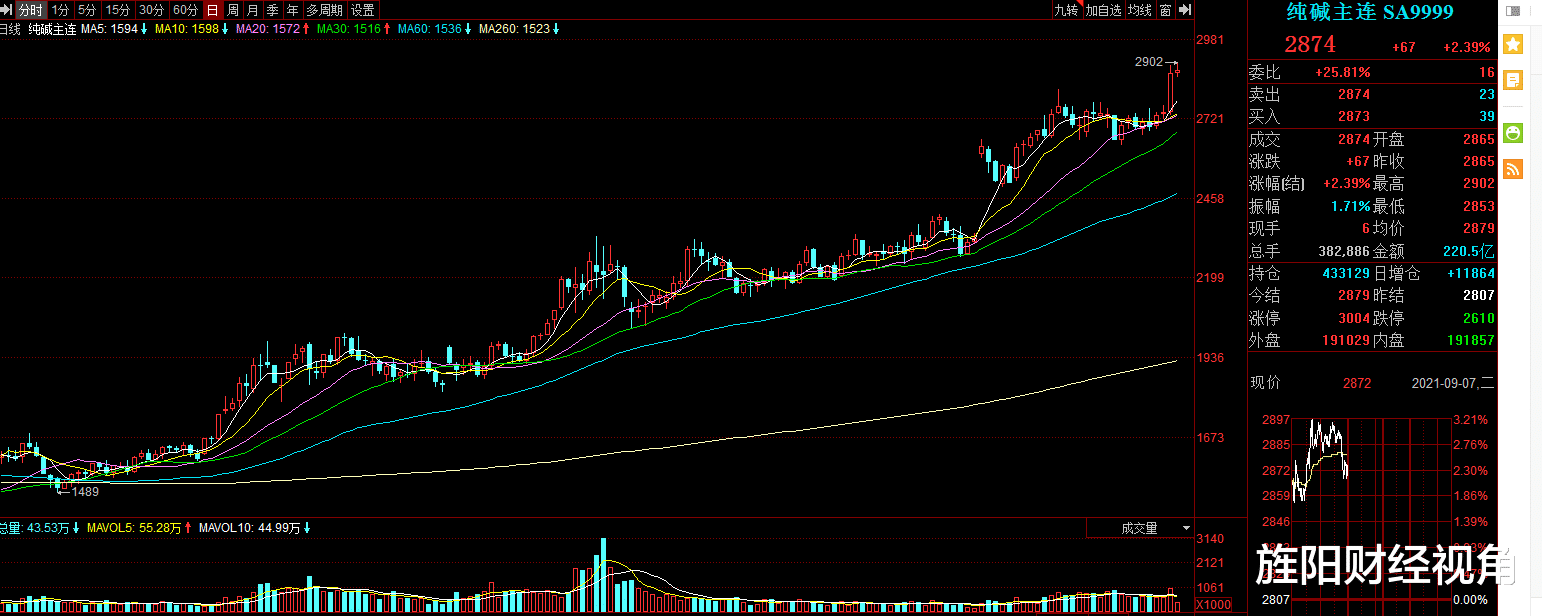Click the 涨停 3004 limit-up value
Viewport: 1542px width, 616px height.
[1354, 318]
